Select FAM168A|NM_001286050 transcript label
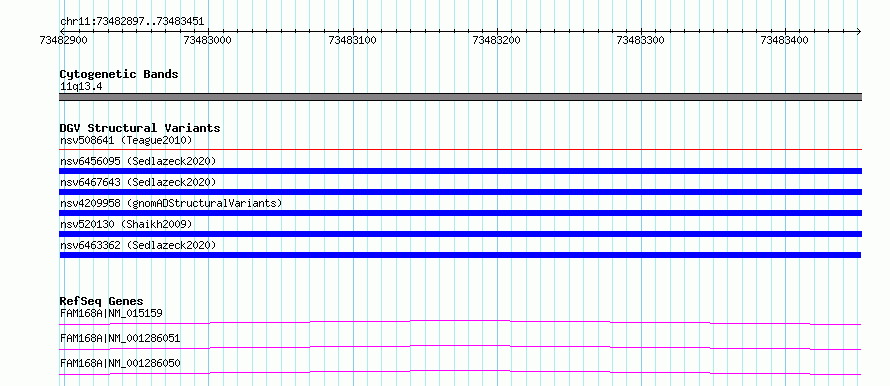The width and height of the screenshot is (890, 386). [120, 363]
